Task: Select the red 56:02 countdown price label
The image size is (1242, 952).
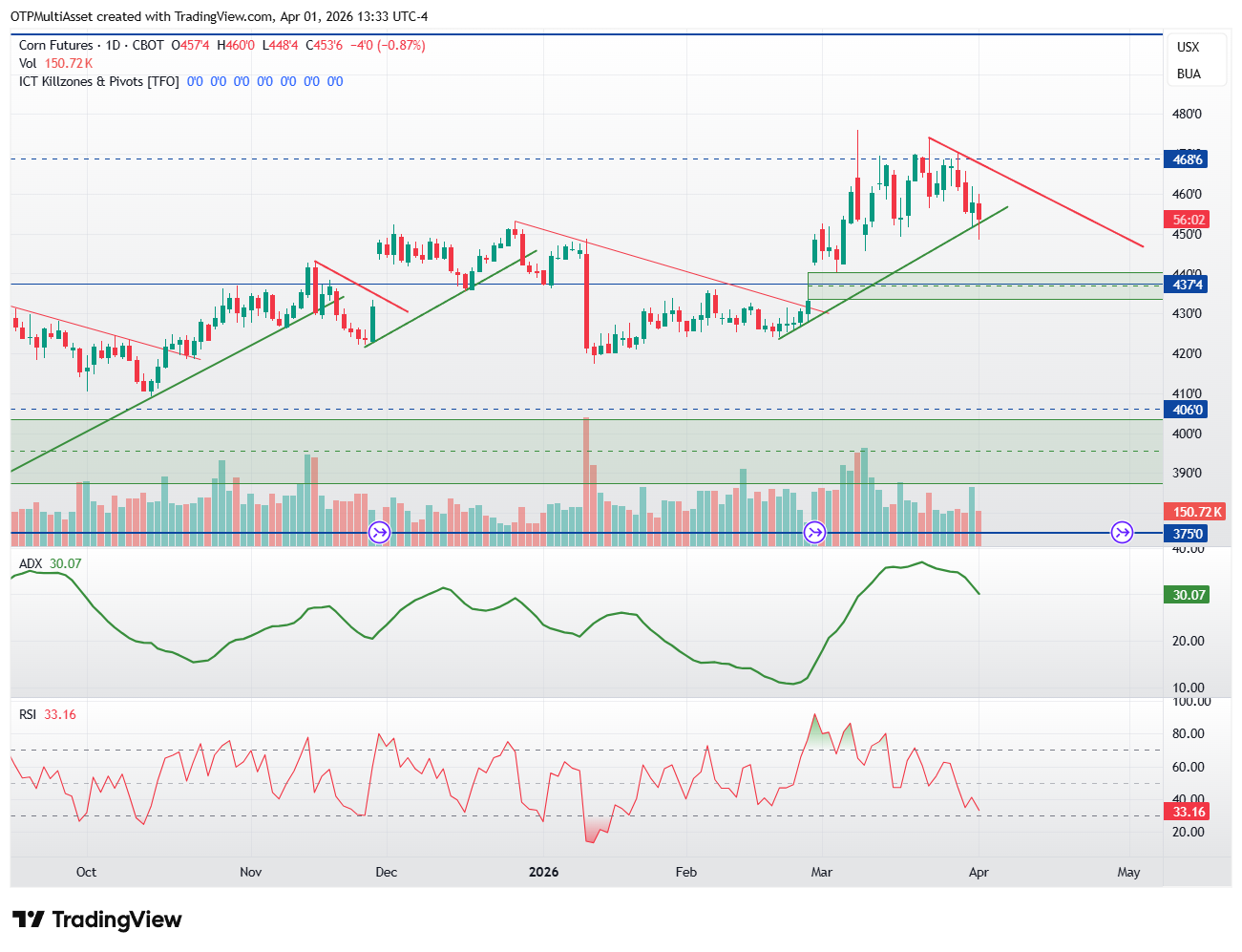Action: (1189, 220)
